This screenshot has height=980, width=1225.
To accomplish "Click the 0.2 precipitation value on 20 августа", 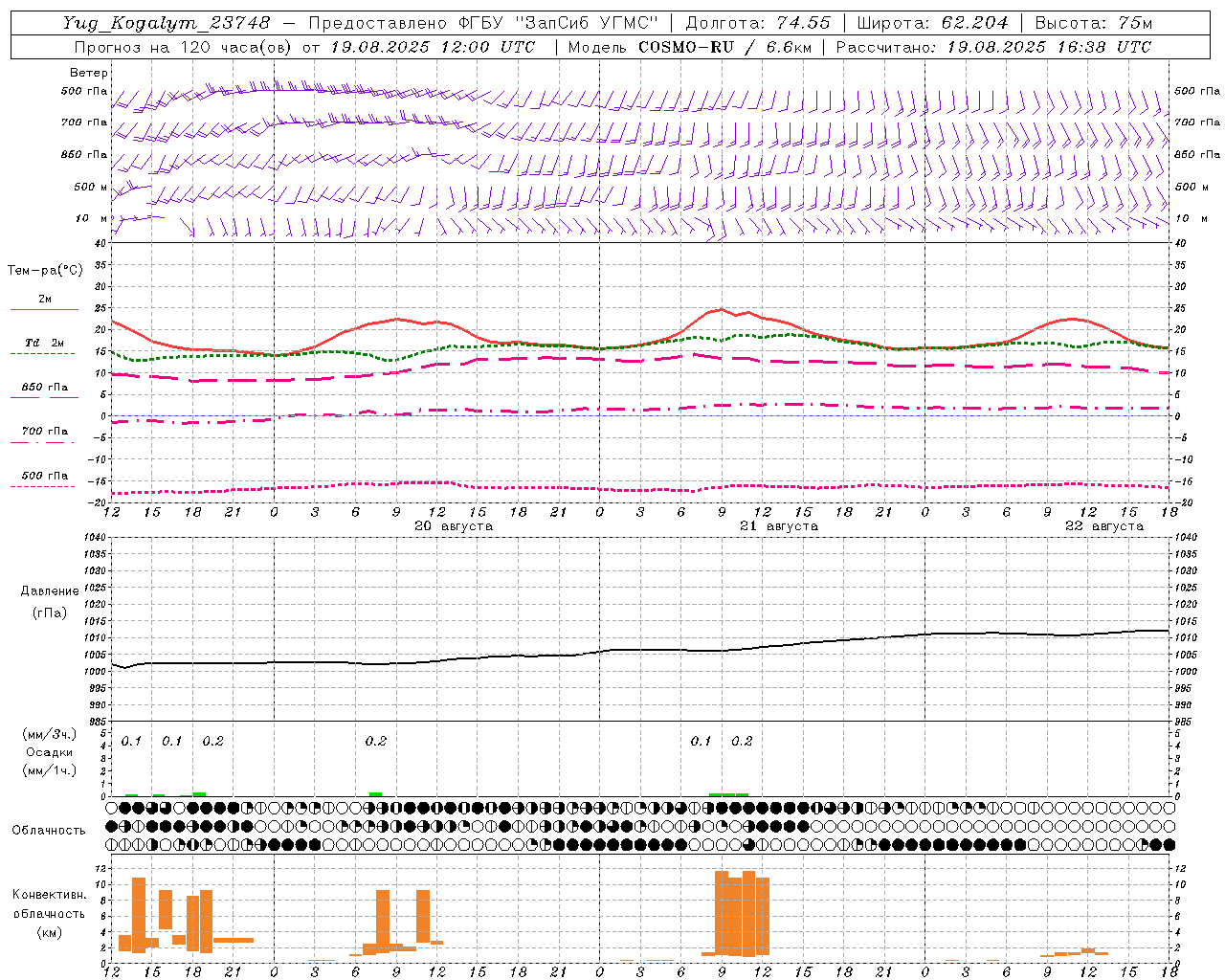I will [x=376, y=741].
